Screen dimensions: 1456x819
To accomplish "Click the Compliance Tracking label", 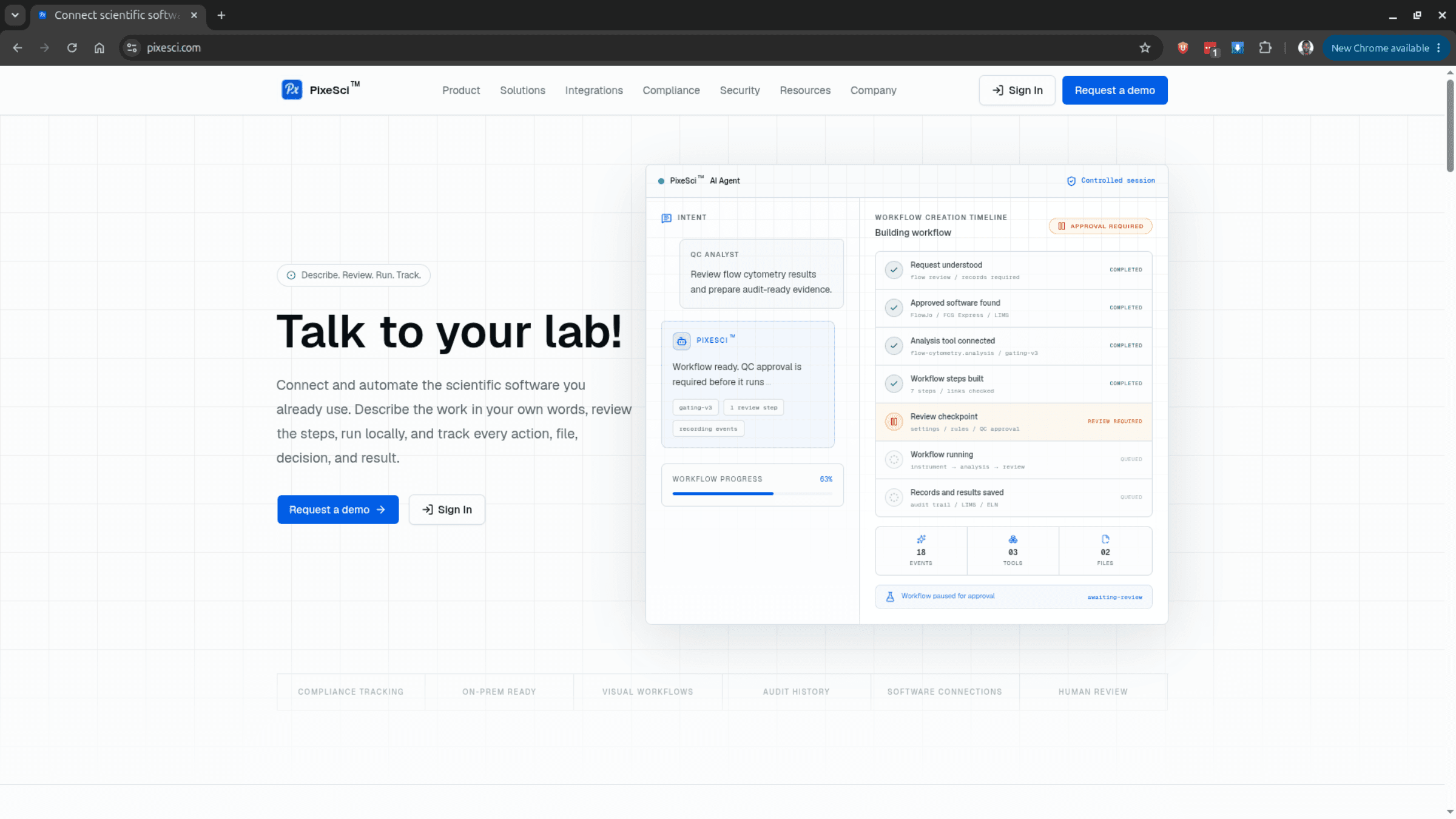I will pyautogui.click(x=351, y=692).
